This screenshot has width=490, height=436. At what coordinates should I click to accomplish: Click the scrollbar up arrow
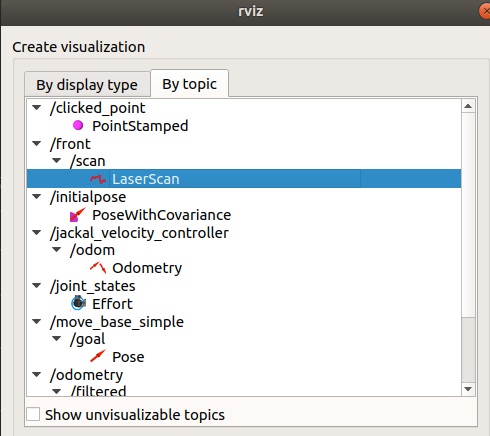tap(468, 106)
